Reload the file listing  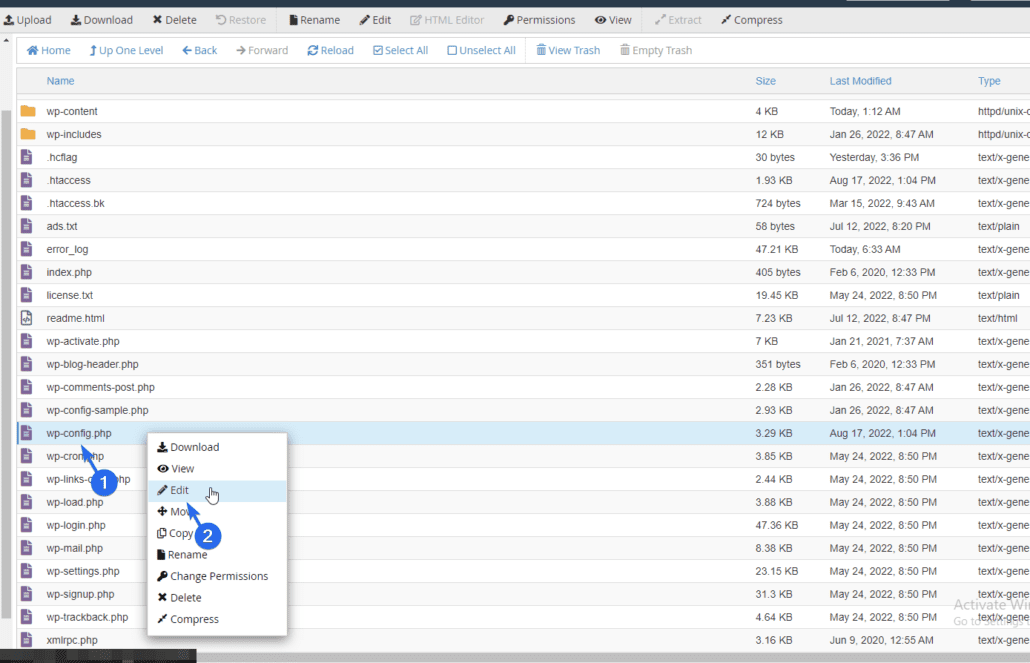tap(330, 50)
